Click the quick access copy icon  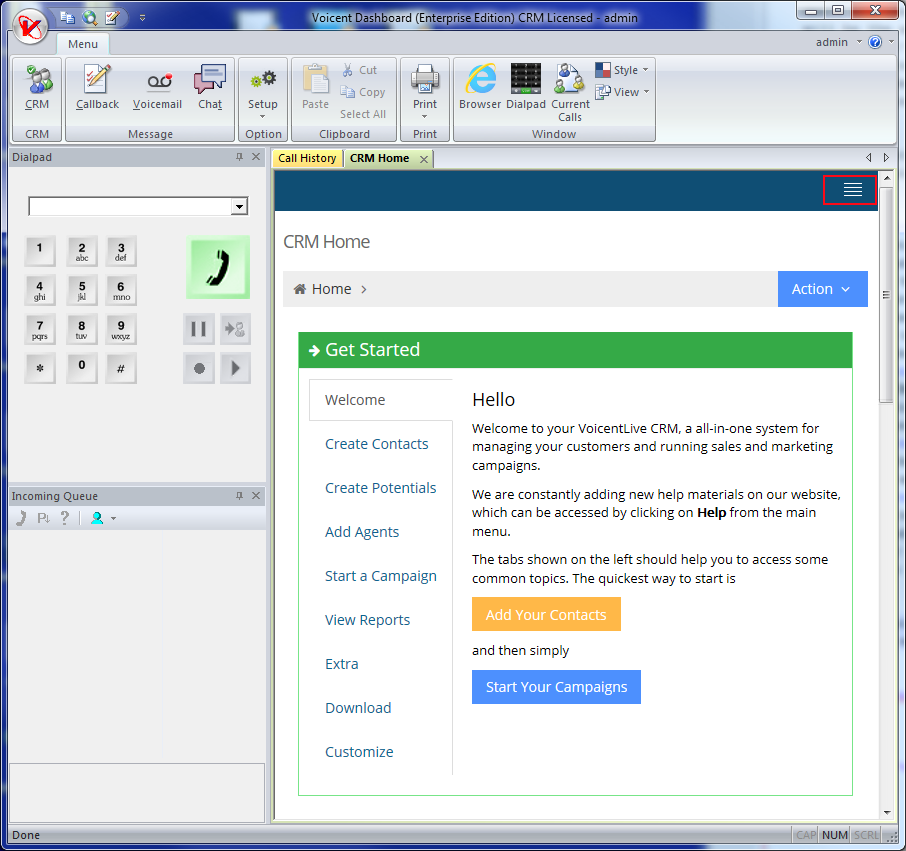(68, 17)
